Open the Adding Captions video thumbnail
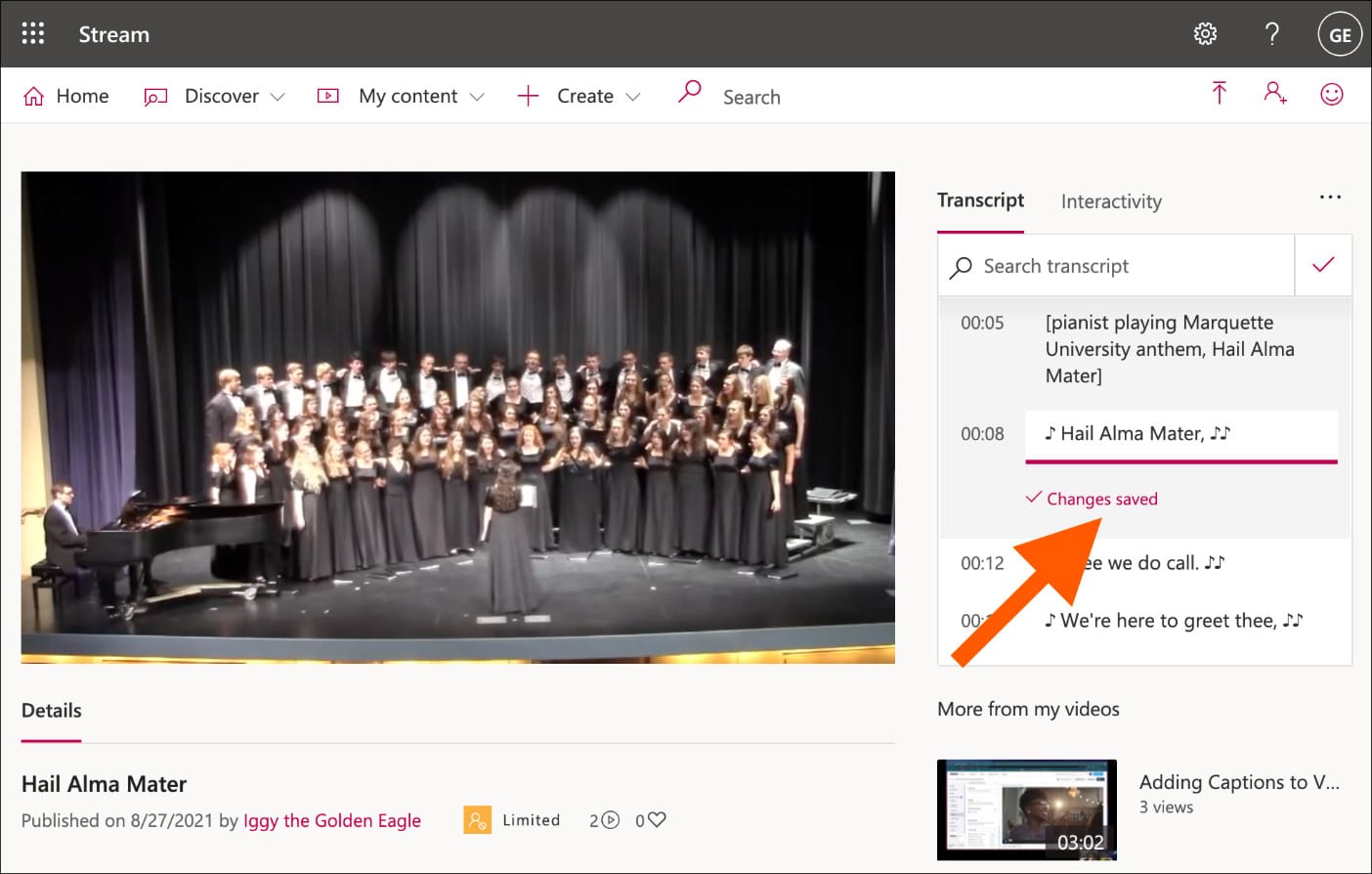Screen dimensions: 1372x874 pyautogui.click(x=1026, y=809)
